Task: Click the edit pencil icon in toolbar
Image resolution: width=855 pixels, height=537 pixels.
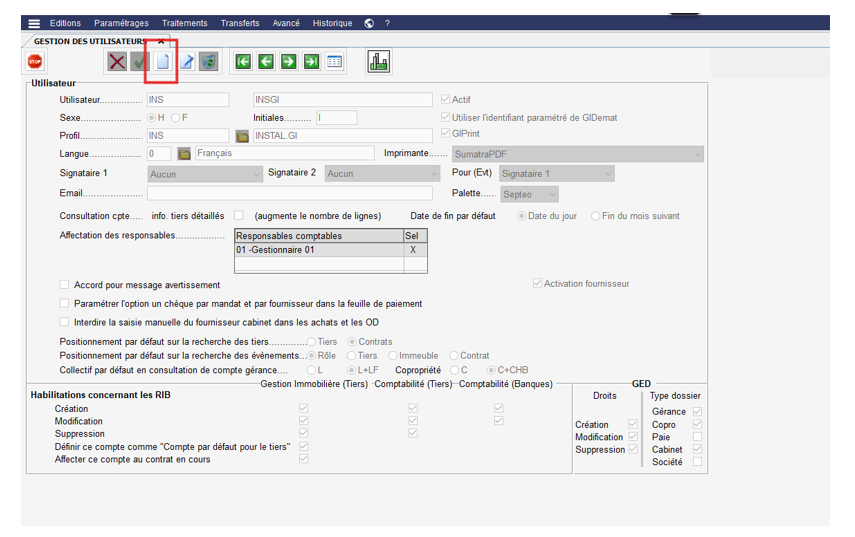Action: 186,62
